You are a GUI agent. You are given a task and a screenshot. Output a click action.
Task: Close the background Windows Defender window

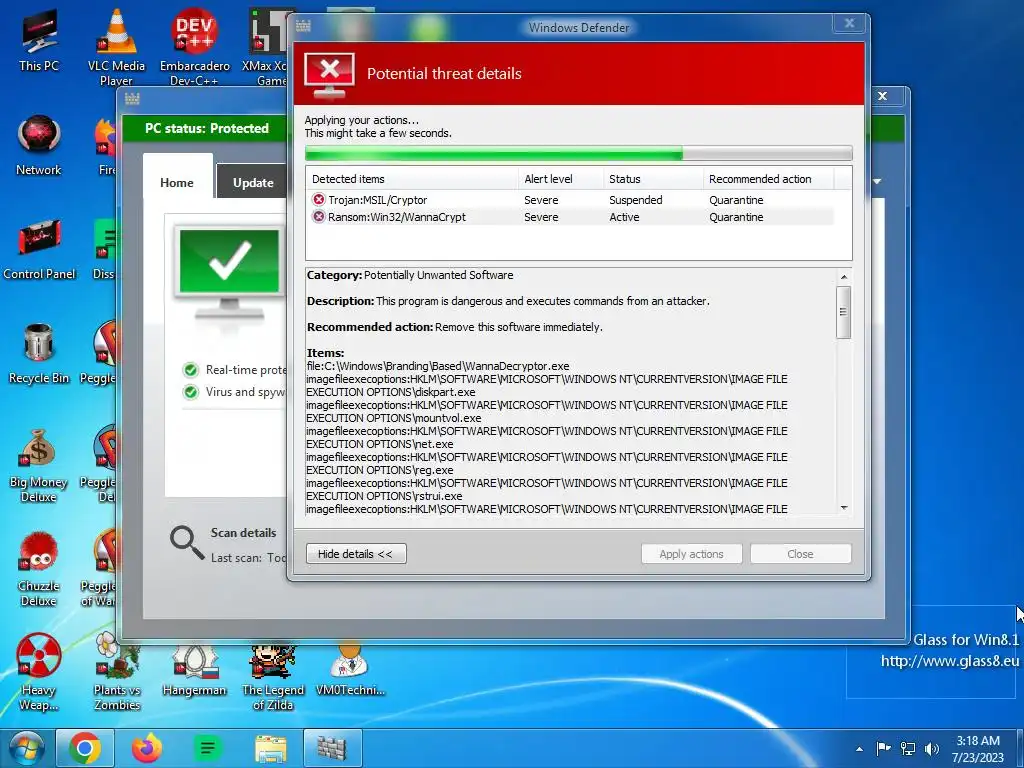pyautogui.click(x=883, y=96)
